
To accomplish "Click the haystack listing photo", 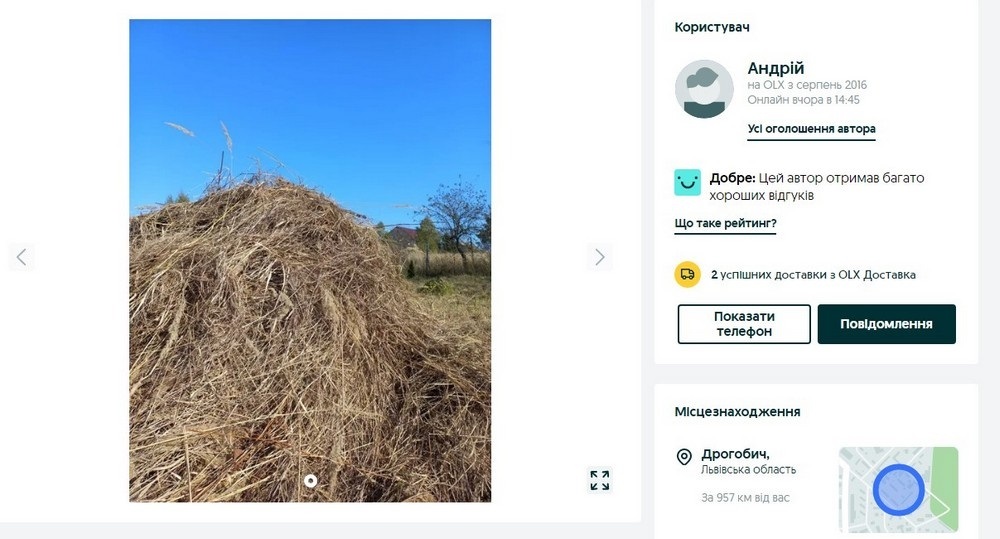I will (310, 260).
